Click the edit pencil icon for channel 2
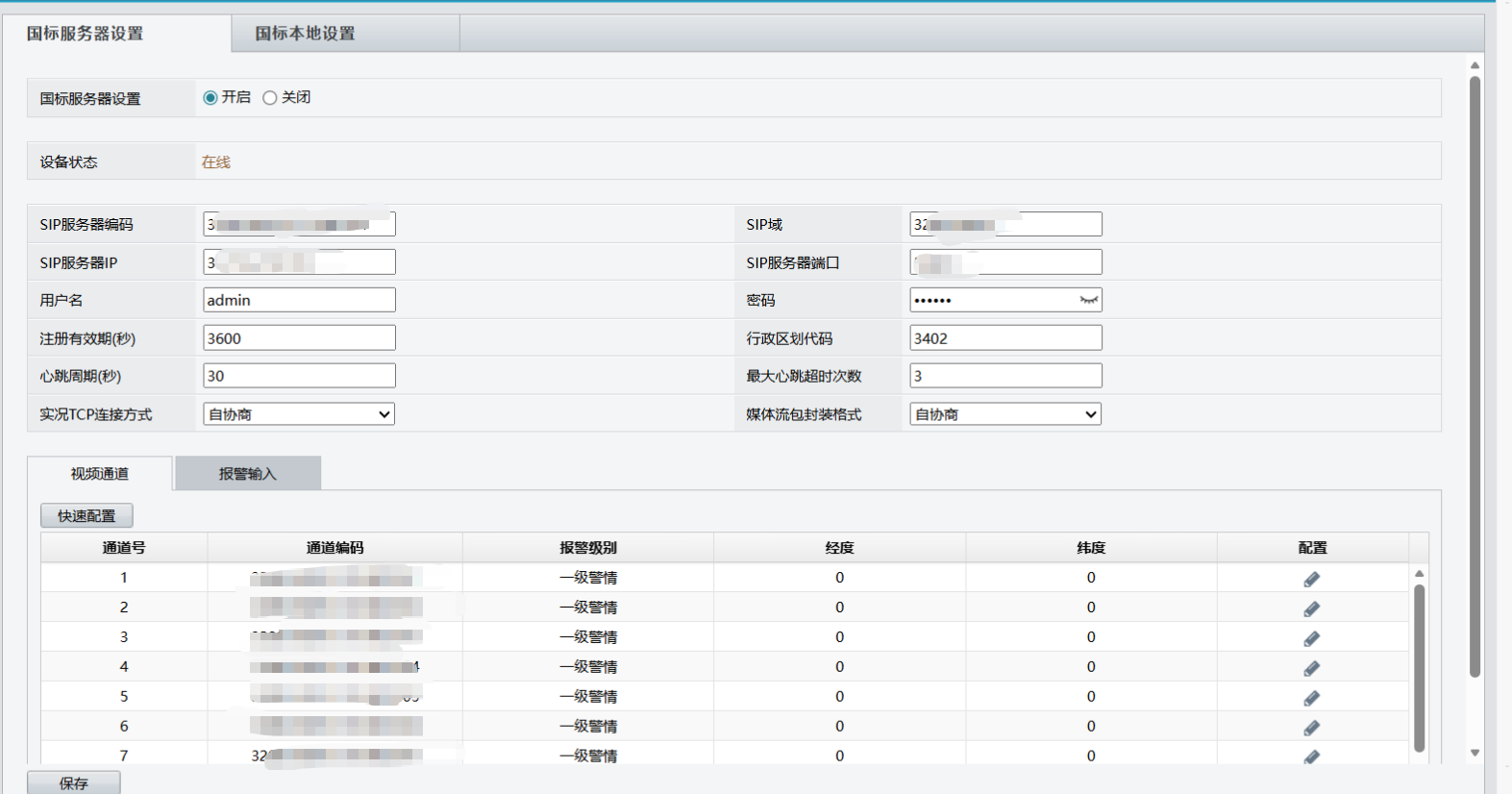Image resolution: width=1512 pixels, height=794 pixels. 1311,608
